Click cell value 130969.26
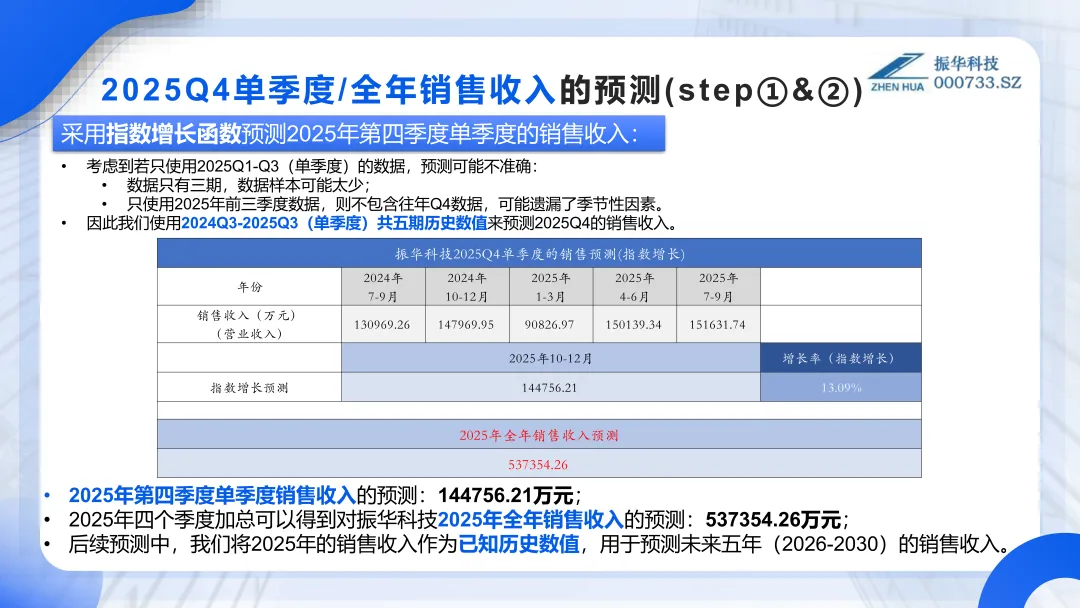Image resolution: width=1080 pixels, height=608 pixels. point(382,324)
